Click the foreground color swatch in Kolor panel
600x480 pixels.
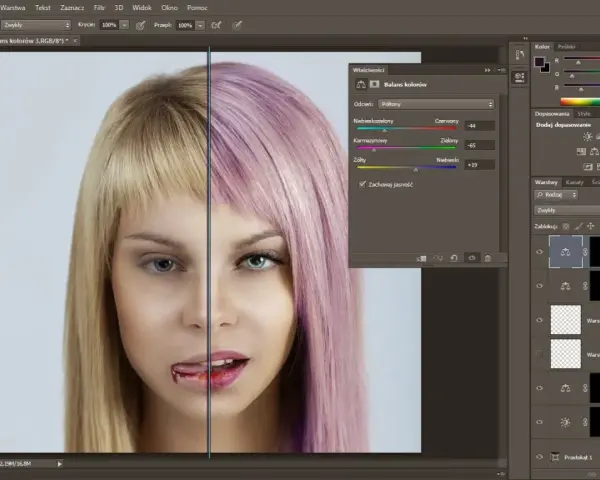point(539,62)
